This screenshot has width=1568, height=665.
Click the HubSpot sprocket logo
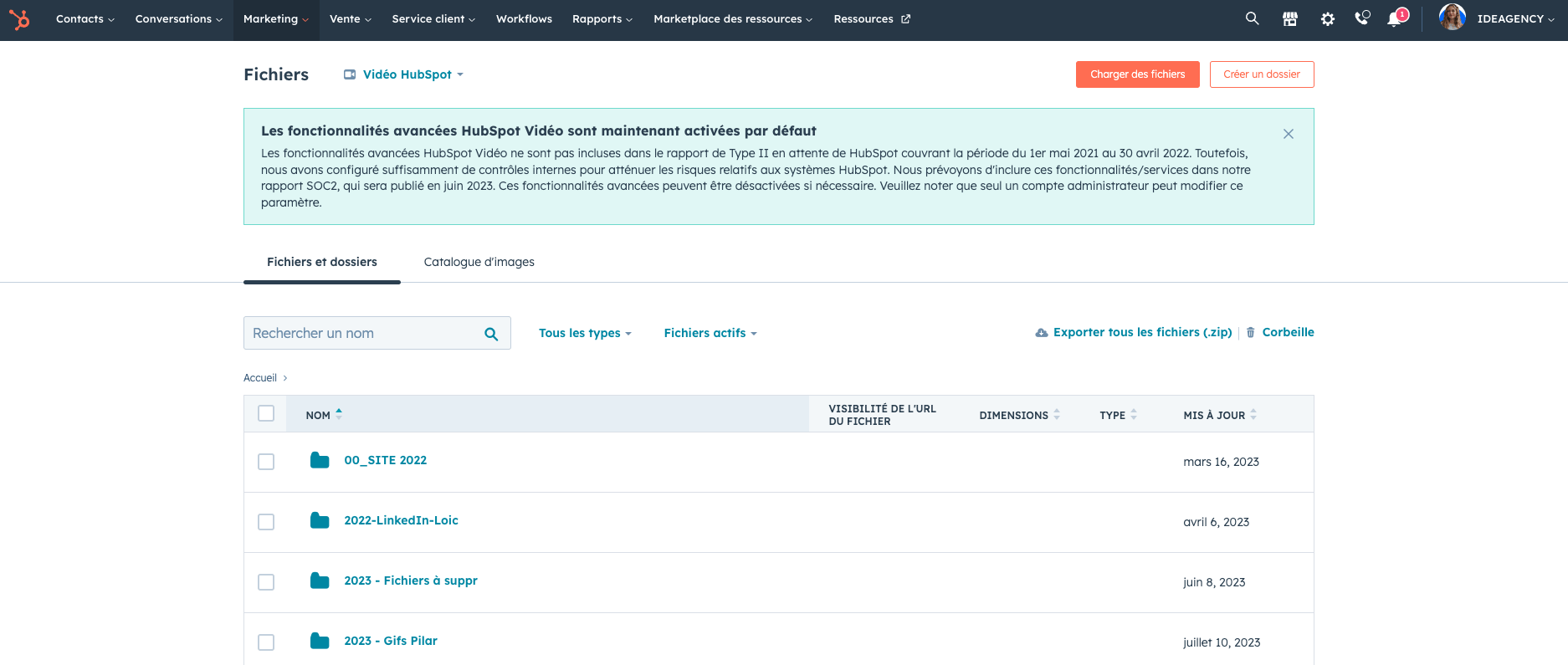(19, 19)
